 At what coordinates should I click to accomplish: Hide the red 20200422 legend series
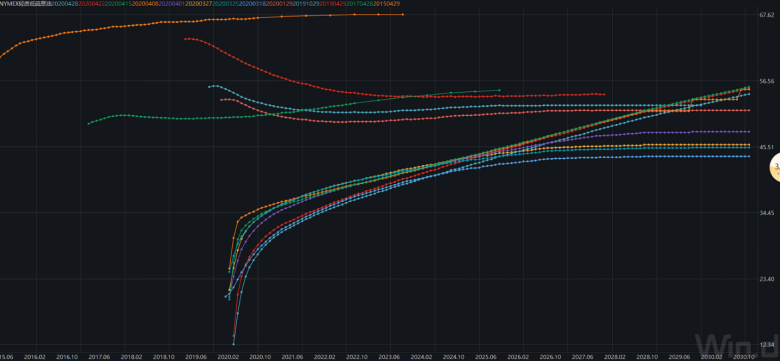pos(91,3)
